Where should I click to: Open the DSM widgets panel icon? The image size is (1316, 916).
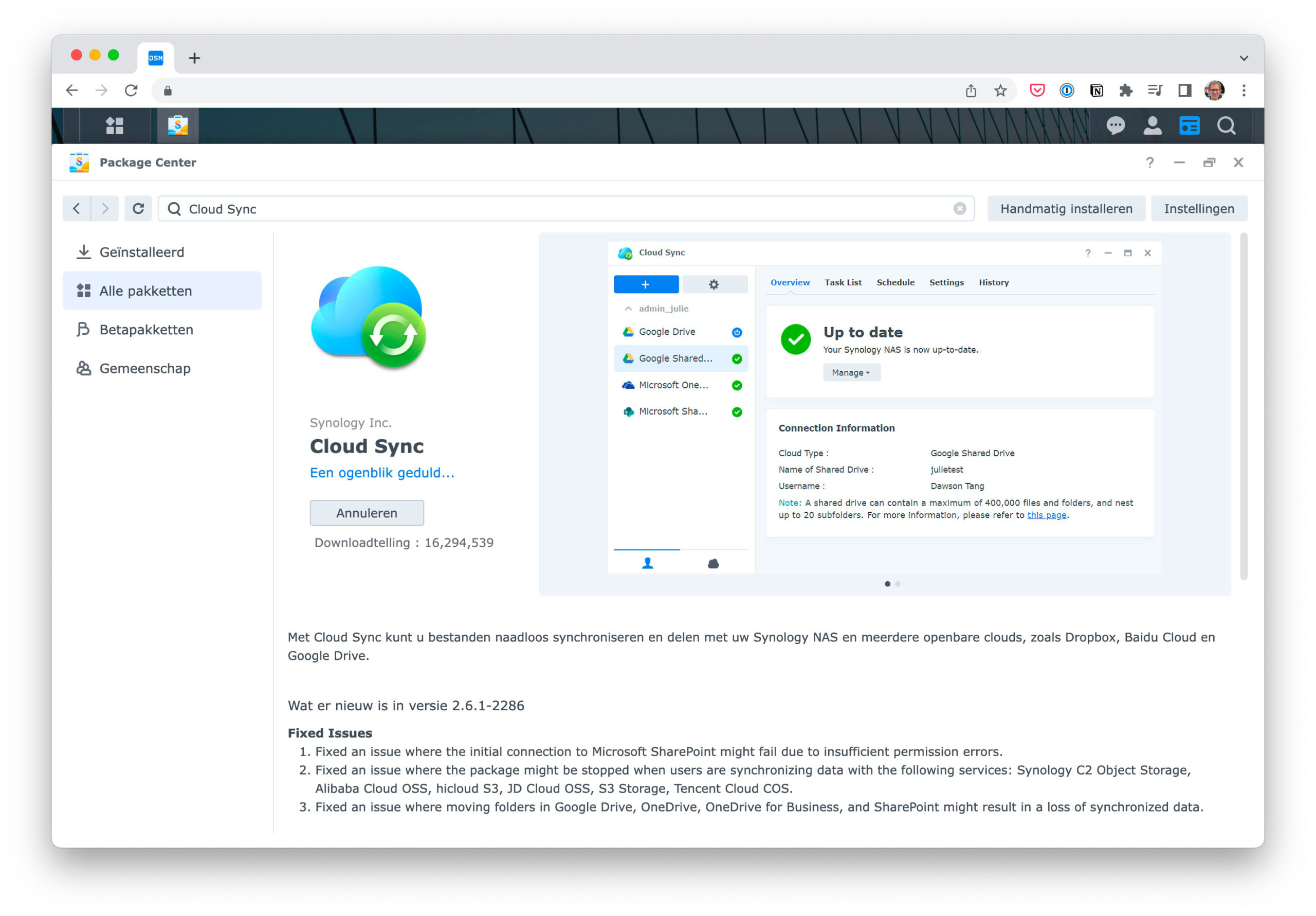pos(1189,125)
